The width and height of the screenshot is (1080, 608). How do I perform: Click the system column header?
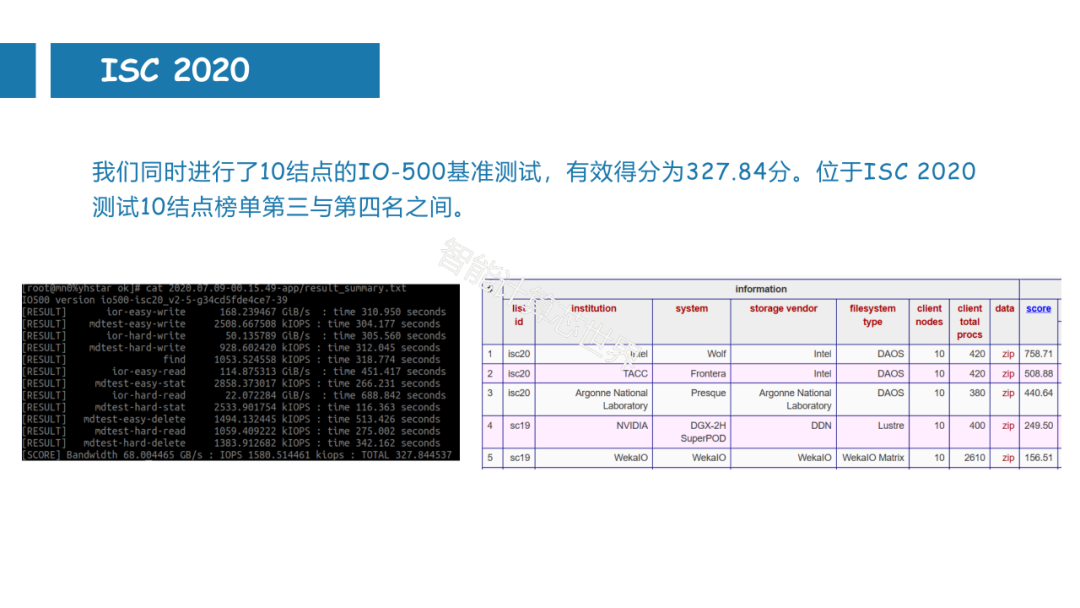click(692, 308)
